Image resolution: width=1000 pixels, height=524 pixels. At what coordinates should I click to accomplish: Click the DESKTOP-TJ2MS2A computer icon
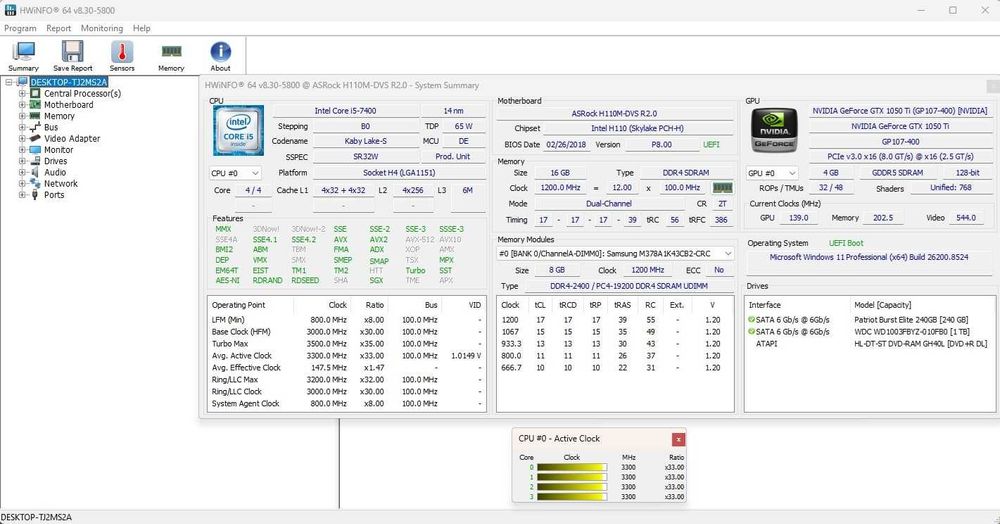point(23,82)
